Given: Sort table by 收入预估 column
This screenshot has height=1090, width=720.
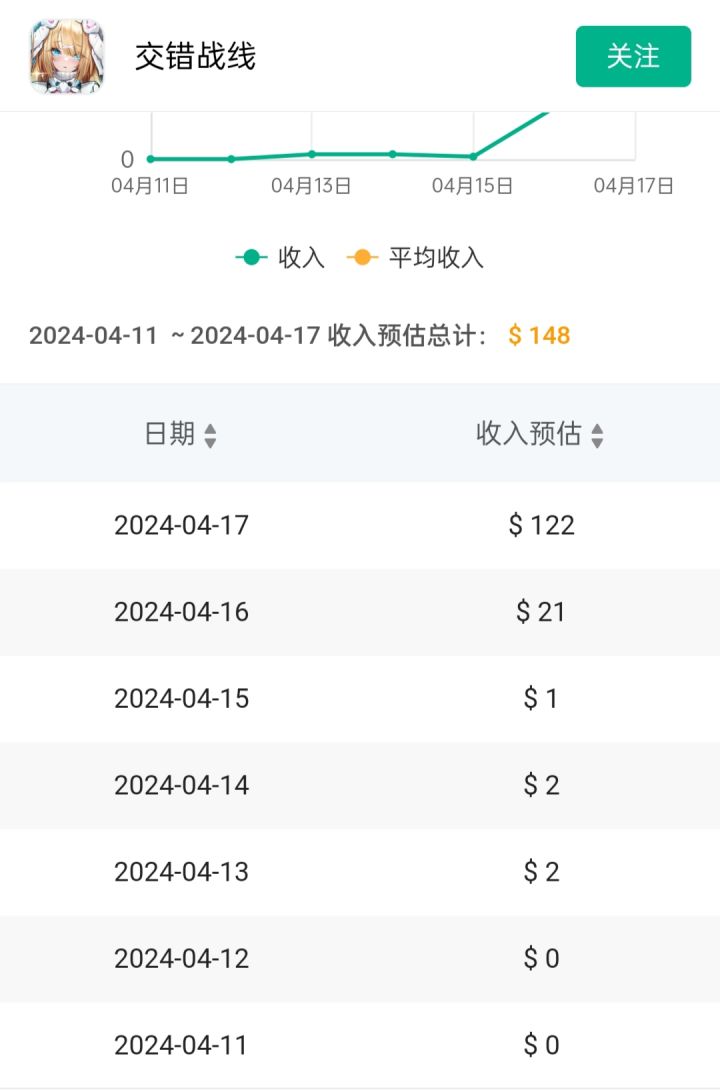Looking at the screenshot, I should point(540,434).
